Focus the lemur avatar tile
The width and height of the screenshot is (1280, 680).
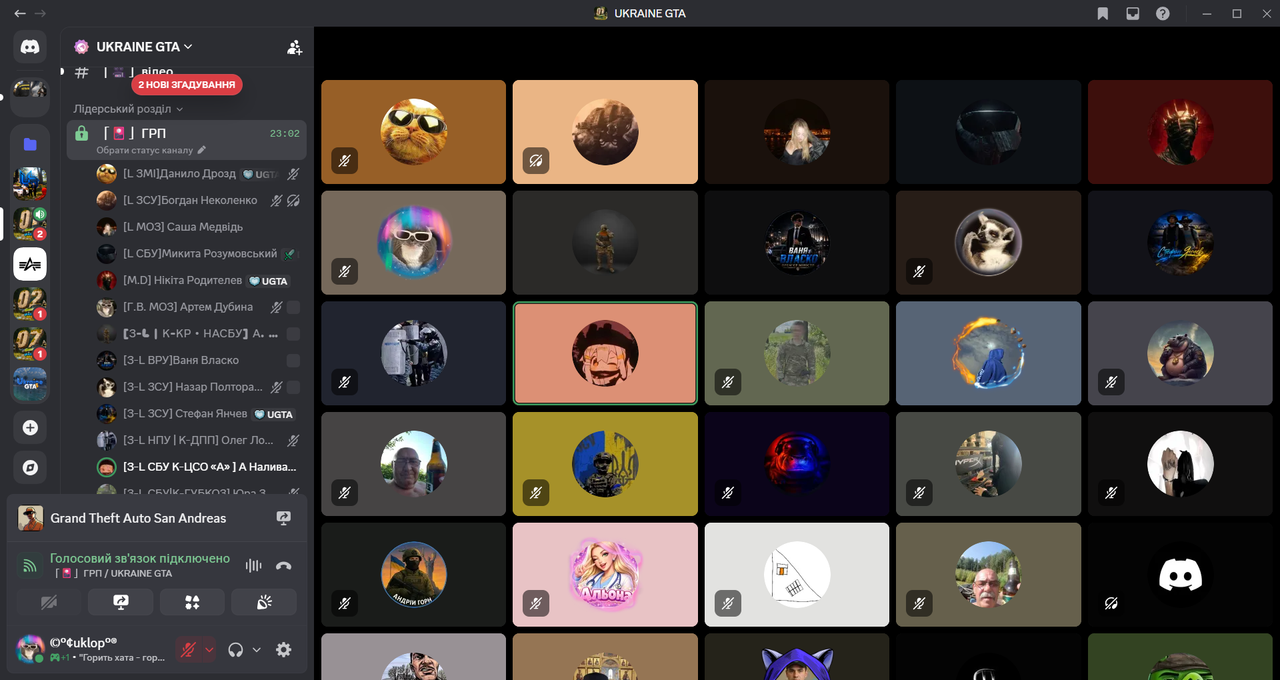click(x=989, y=243)
